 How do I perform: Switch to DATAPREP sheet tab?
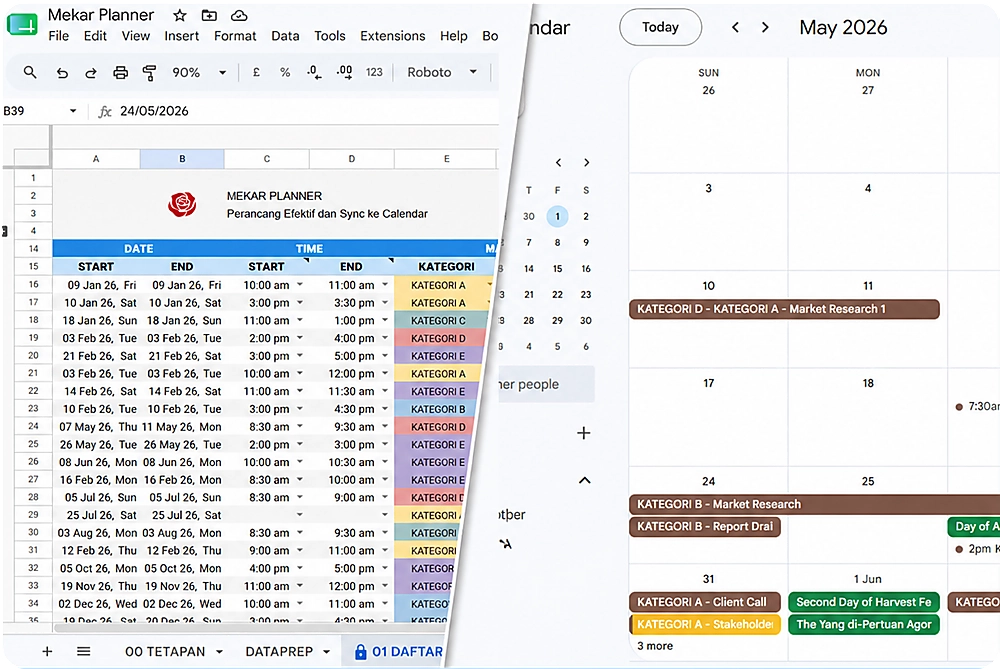(279, 652)
